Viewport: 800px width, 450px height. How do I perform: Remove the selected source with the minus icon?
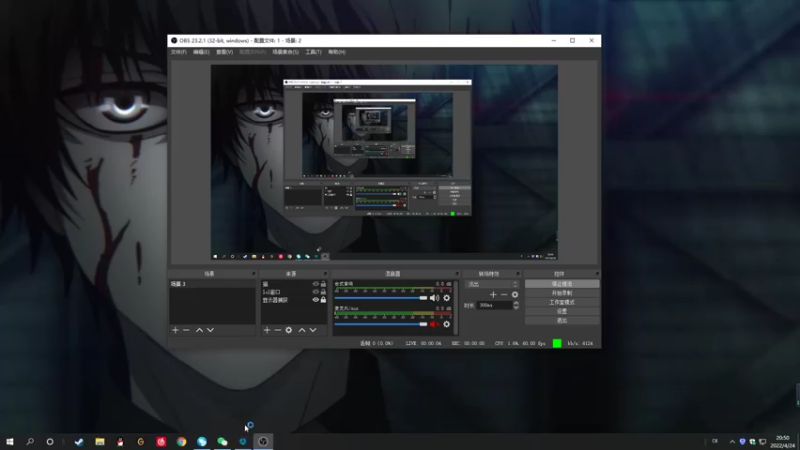[x=278, y=330]
